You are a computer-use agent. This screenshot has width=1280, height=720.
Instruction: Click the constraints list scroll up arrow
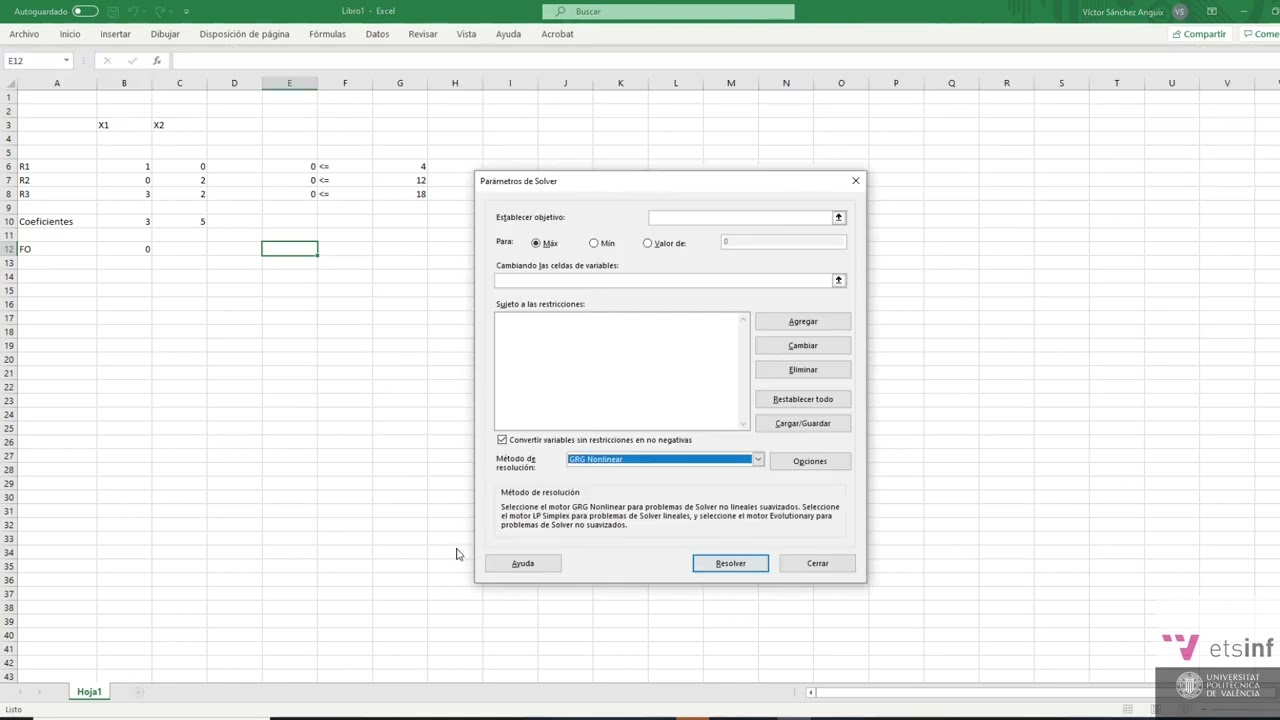click(743, 320)
